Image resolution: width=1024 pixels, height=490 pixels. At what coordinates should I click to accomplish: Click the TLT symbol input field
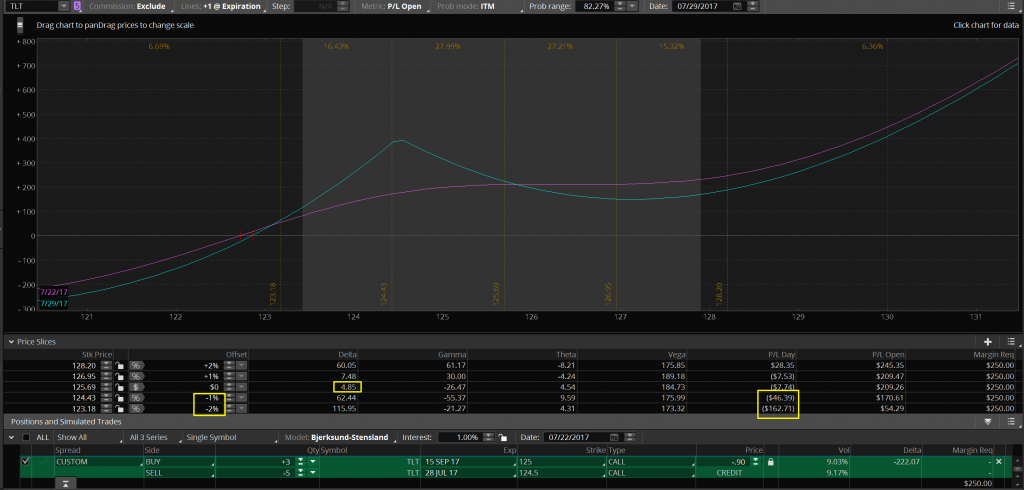pyautogui.click(x=30, y=6)
